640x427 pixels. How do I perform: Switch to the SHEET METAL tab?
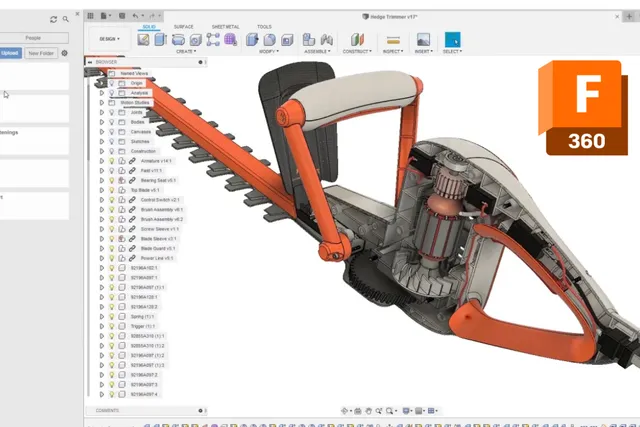click(225, 27)
